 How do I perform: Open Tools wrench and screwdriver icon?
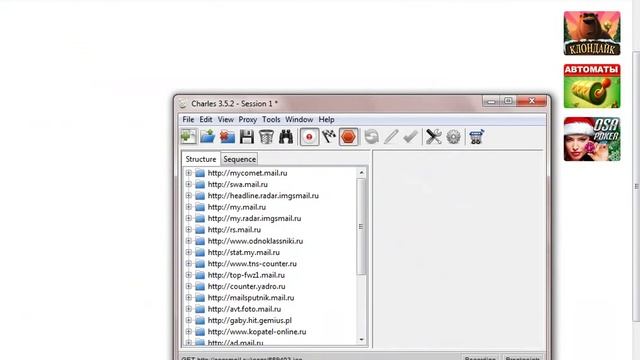433,137
